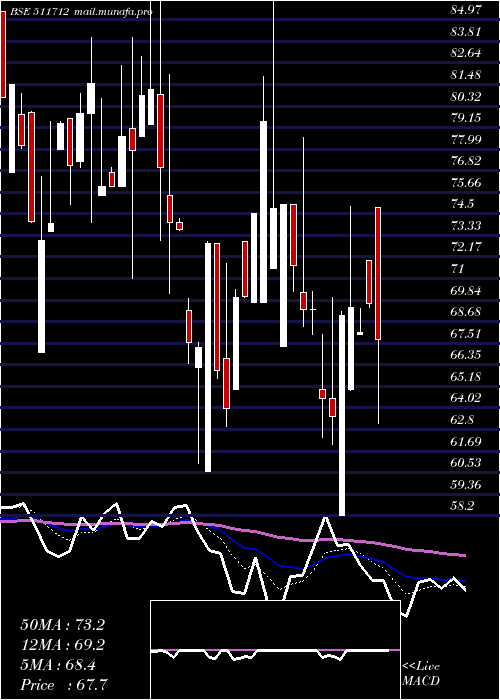Click the 59.36 price axis label
This screenshot has height=700, width=500.
pos(466,484)
